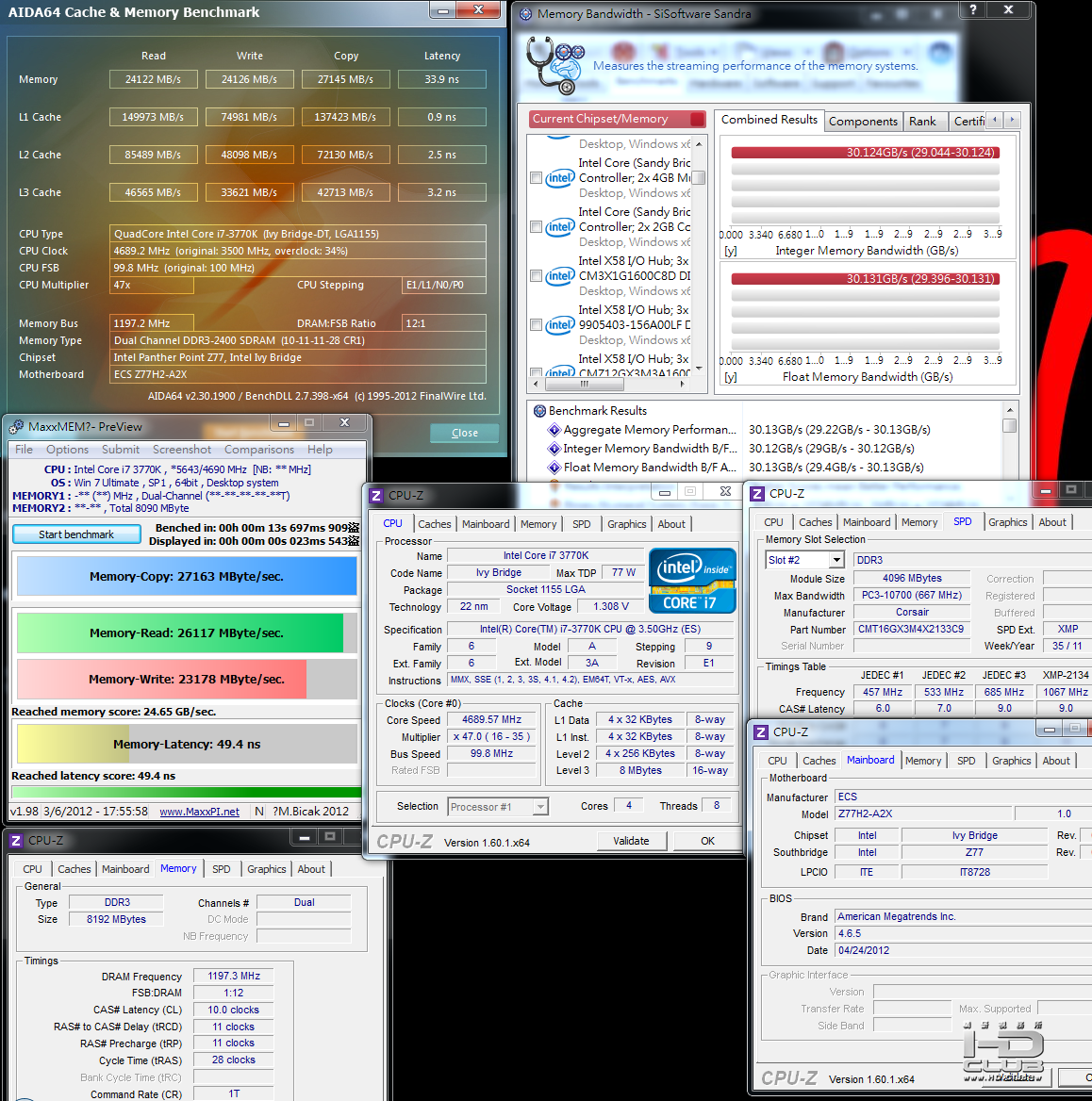The width and height of the screenshot is (1092, 1101).
Task: Click the Benchmark Results globe icon
Action: (x=539, y=411)
